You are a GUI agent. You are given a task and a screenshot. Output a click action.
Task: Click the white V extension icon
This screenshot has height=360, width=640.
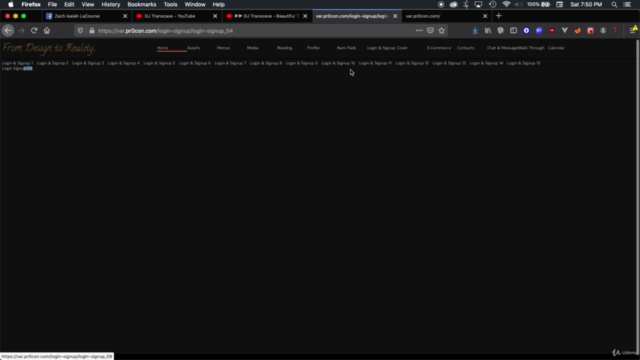click(x=564, y=31)
